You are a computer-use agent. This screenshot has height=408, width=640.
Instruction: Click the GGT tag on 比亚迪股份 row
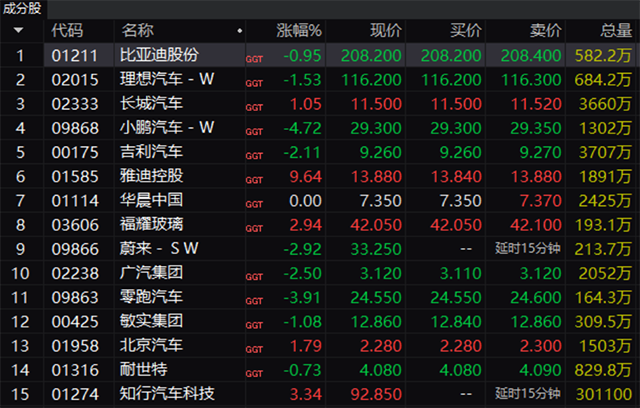254,60
